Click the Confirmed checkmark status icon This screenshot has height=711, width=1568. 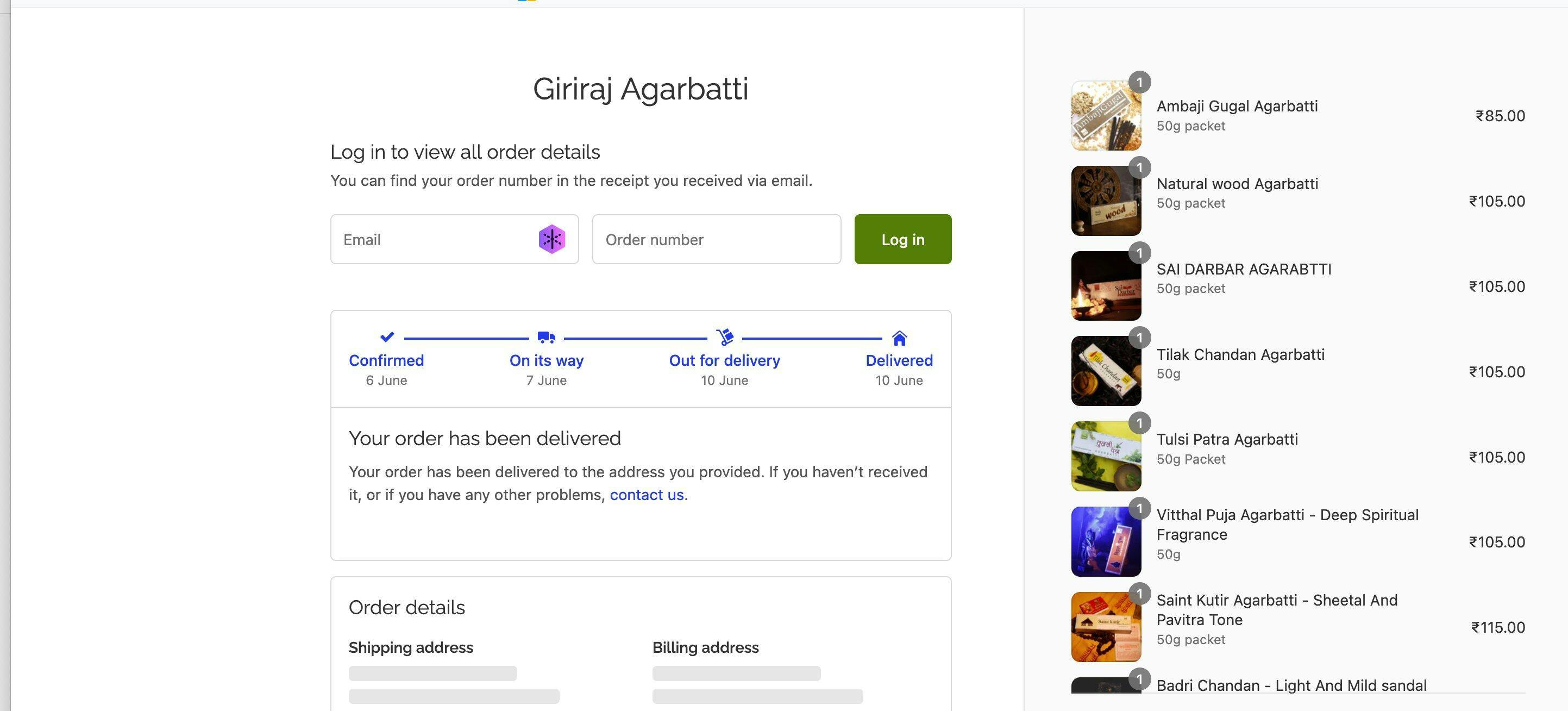[x=387, y=336]
